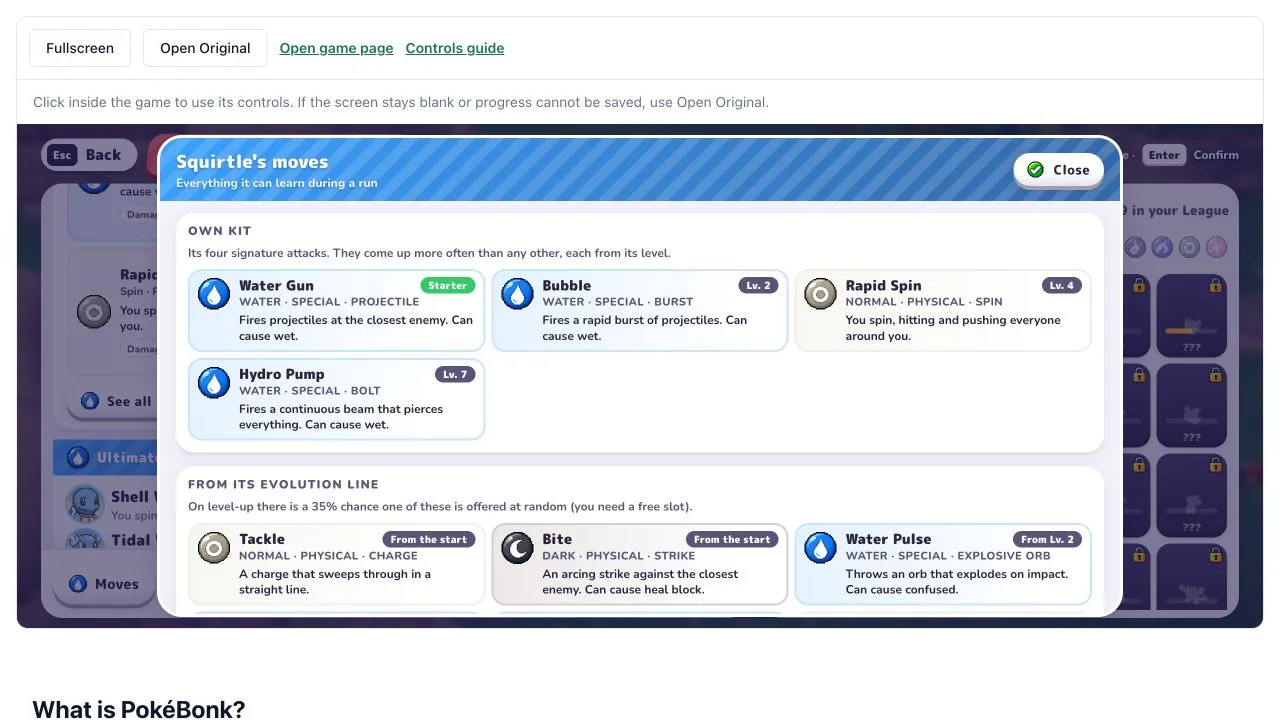This screenshot has width=1280, height=720.
Task: Click the From the start badge on Bite
Action: coord(732,540)
